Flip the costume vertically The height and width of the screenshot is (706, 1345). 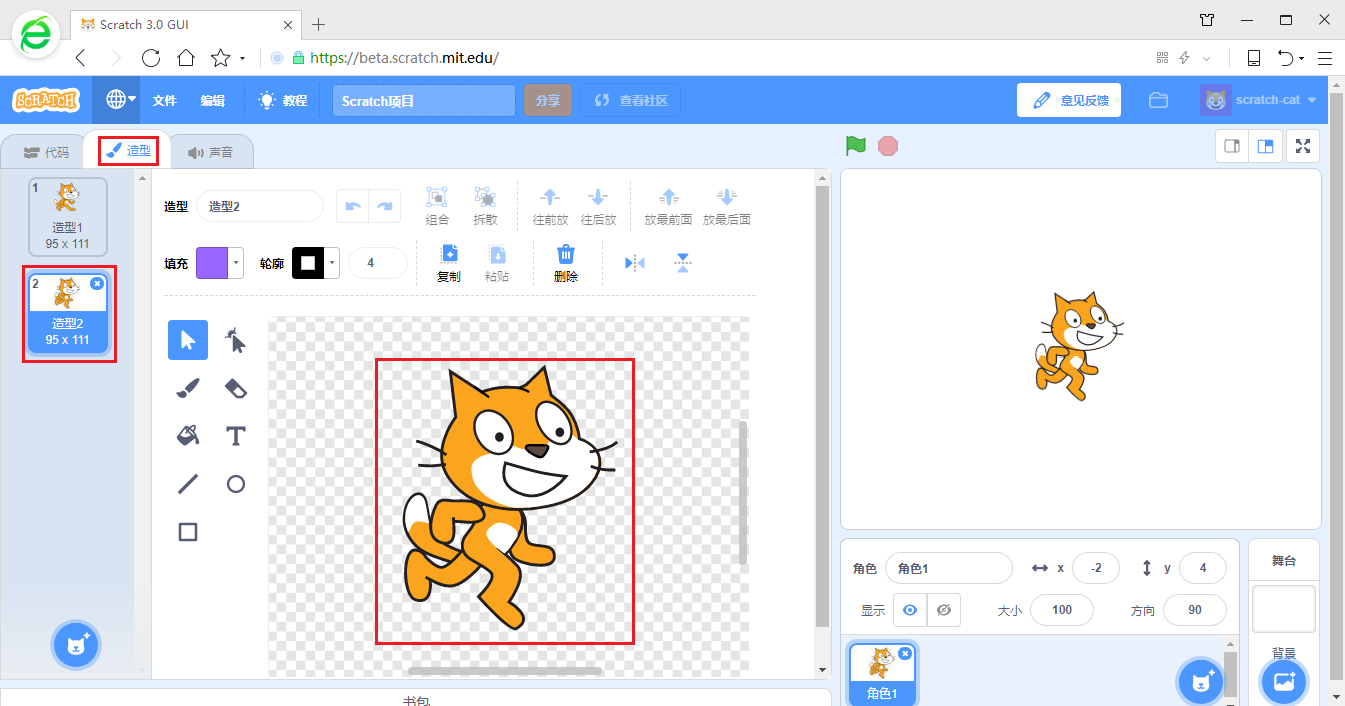pos(683,263)
